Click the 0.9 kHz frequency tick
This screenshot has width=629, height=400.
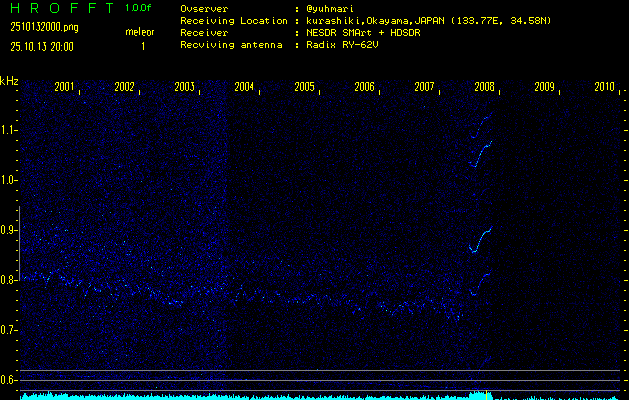(x=9, y=230)
